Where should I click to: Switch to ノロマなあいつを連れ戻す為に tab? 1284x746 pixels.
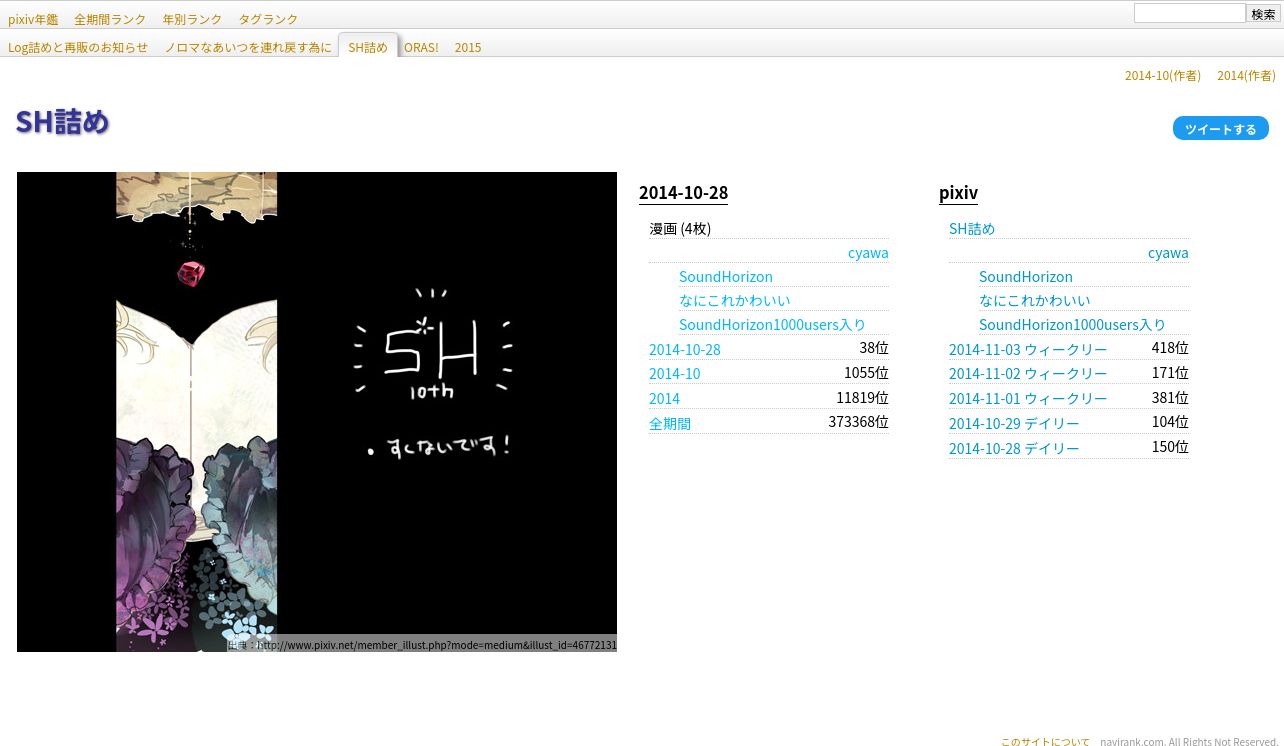click(248, 47)
